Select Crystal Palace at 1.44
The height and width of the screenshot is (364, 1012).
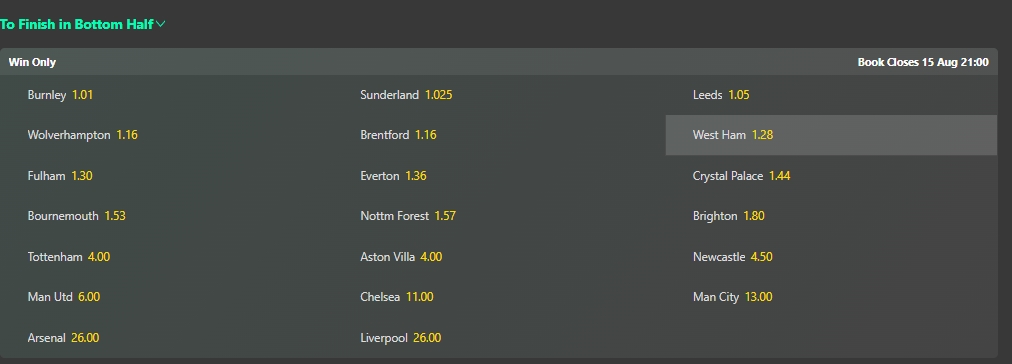coord(831,176)
